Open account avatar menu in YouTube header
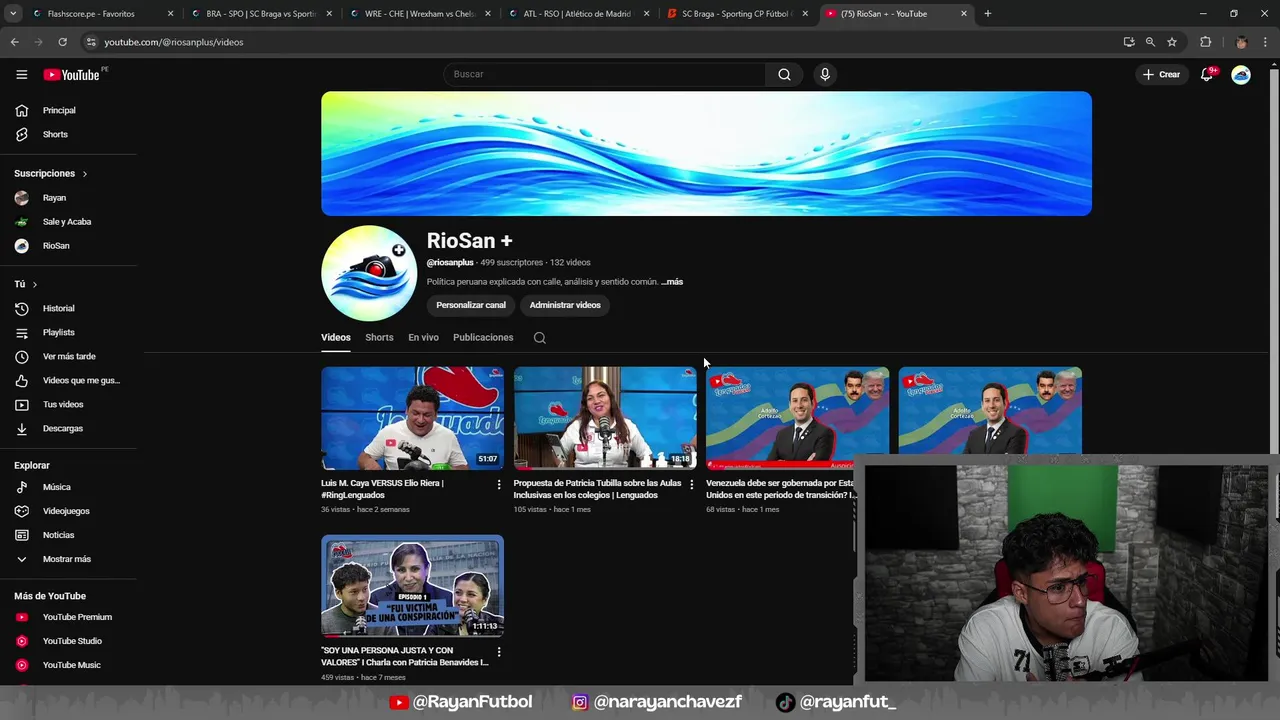Screen dimensions: 1280x720 pos(1241,75)
